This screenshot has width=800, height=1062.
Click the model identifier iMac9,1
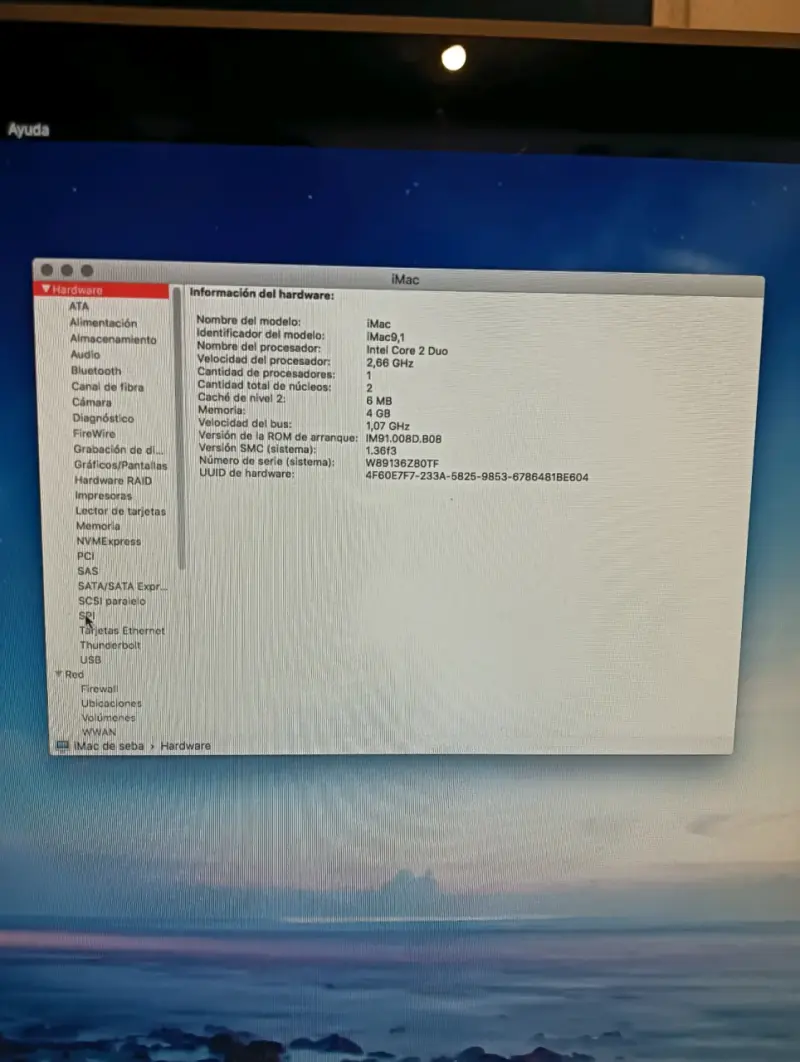[x=385, y=337]
